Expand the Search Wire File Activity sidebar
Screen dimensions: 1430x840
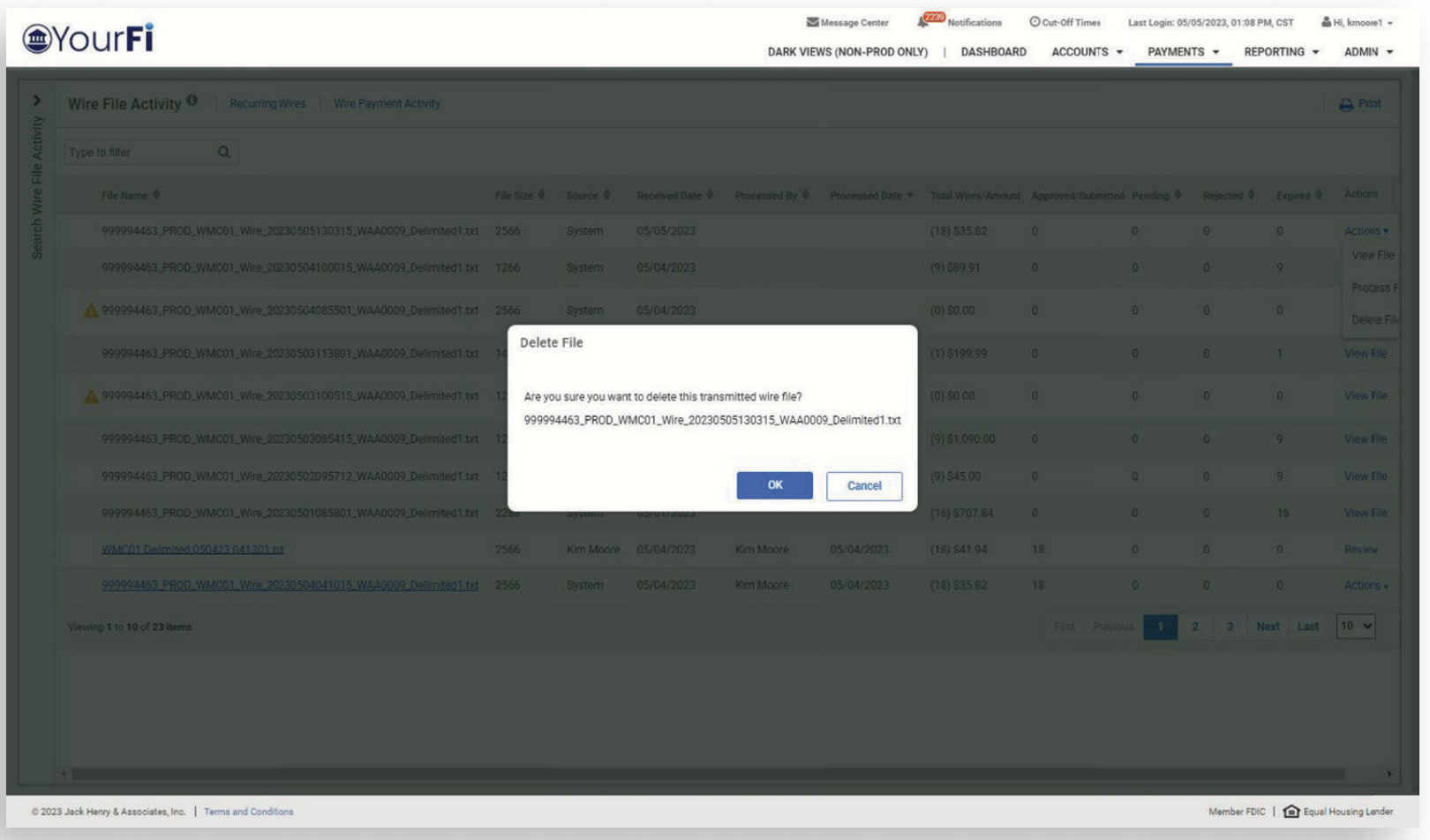(x=37, y=101)
